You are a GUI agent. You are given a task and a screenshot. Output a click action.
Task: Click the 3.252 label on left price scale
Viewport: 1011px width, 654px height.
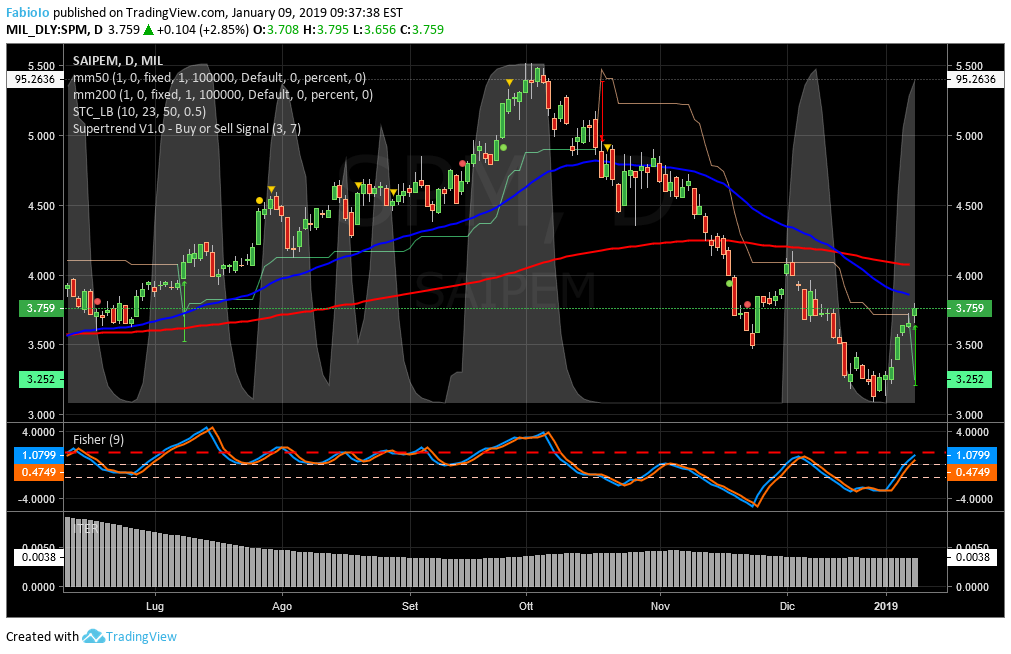[x=41, y=379]
